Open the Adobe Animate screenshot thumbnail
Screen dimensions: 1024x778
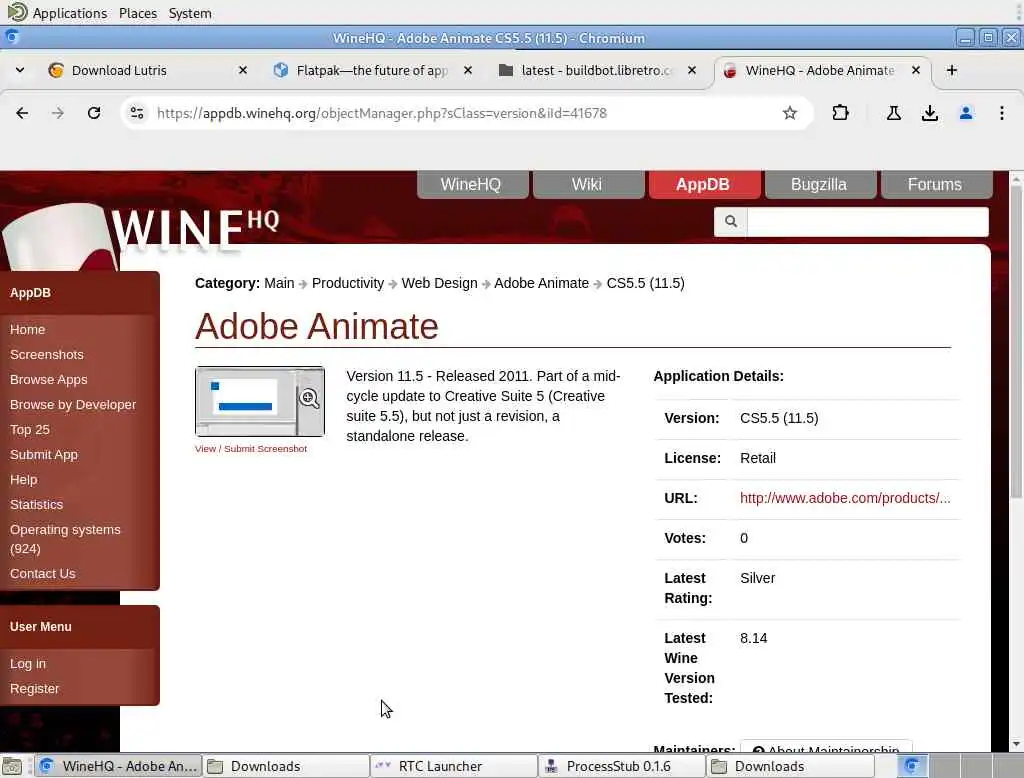[x=259, y=401]
